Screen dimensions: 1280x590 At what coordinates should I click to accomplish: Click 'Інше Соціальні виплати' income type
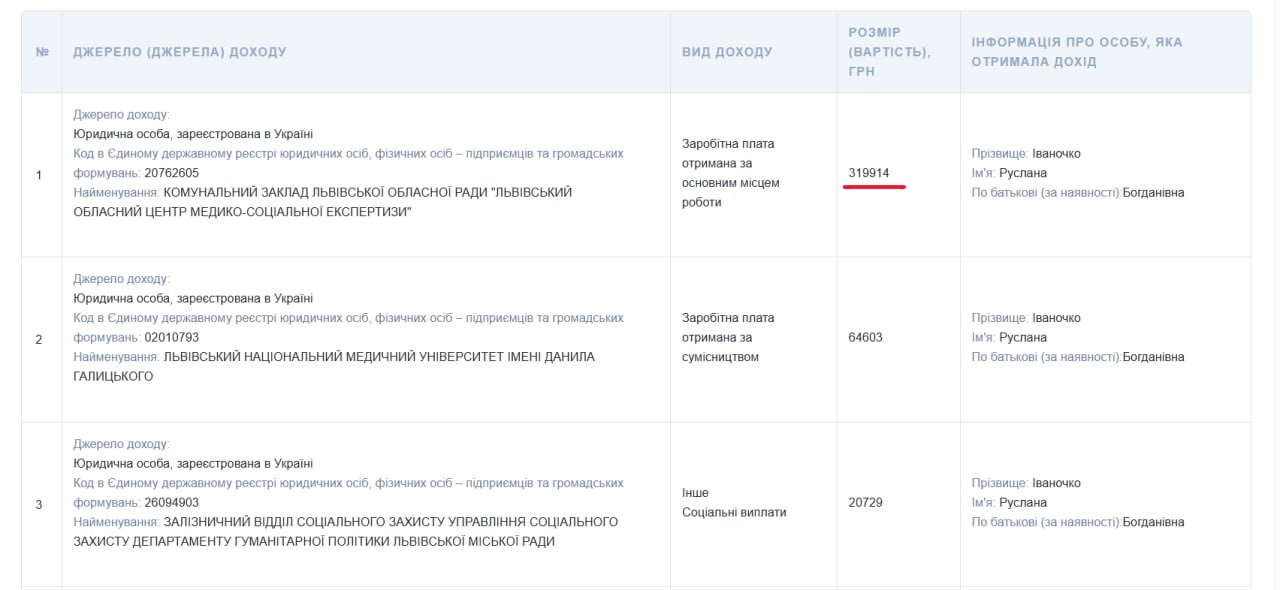tap(734, 502)
